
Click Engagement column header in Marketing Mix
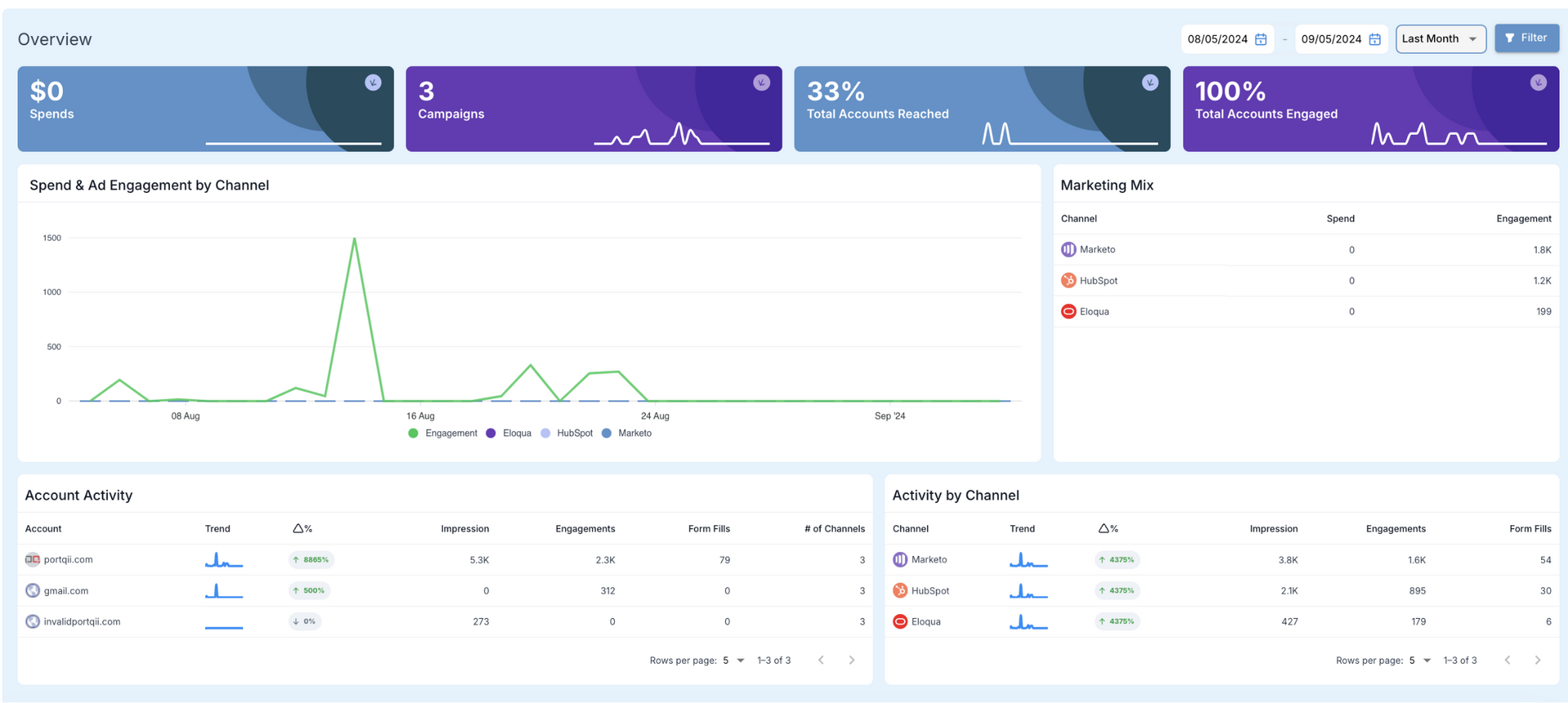click(x=1523, y=219)
